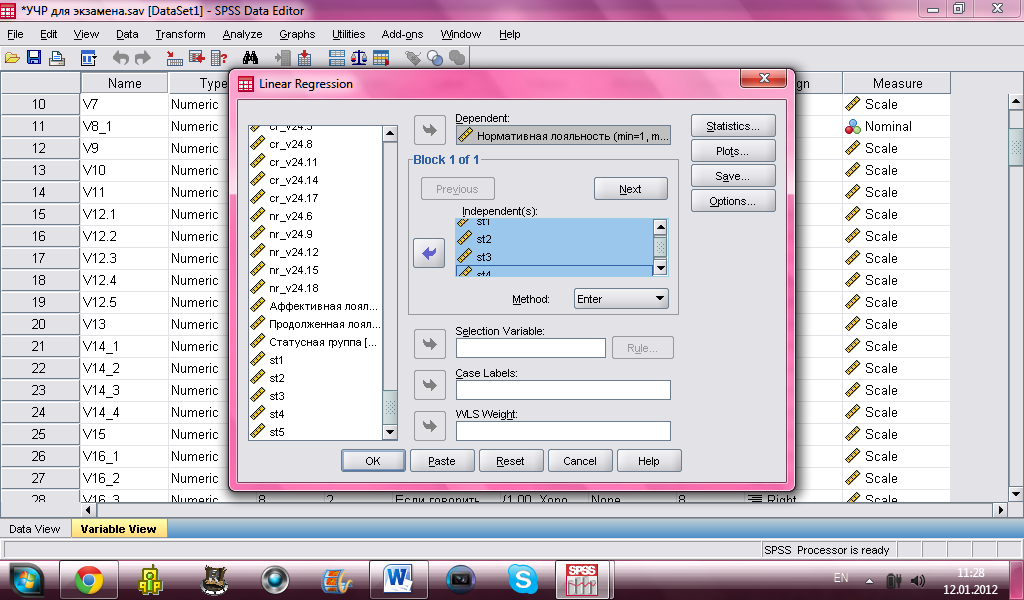Open the File menu
The image size is (1024, 600).
click(x=15, y=34)
